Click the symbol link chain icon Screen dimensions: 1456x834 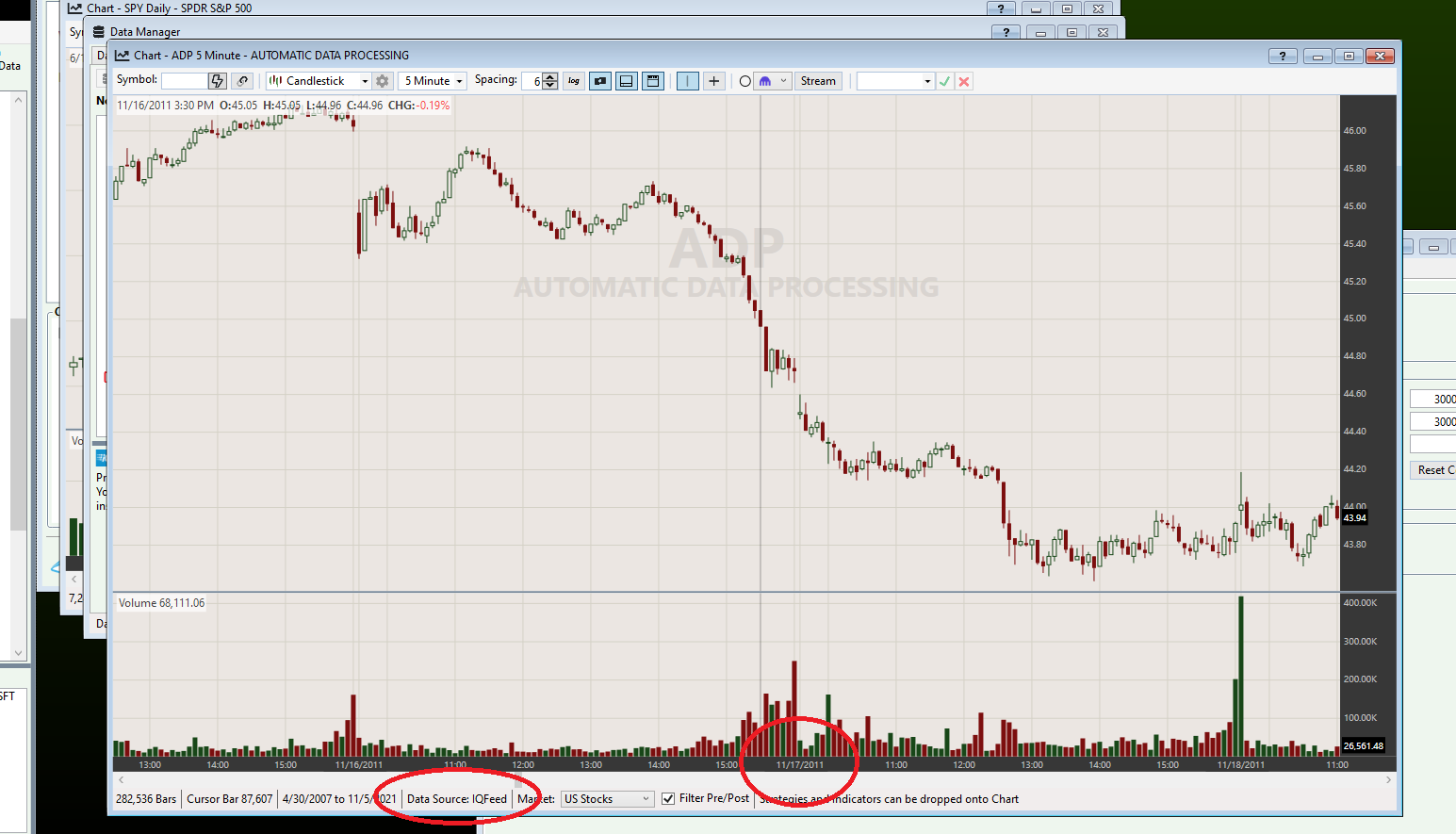pyautogui.click(x=242, y=81)
